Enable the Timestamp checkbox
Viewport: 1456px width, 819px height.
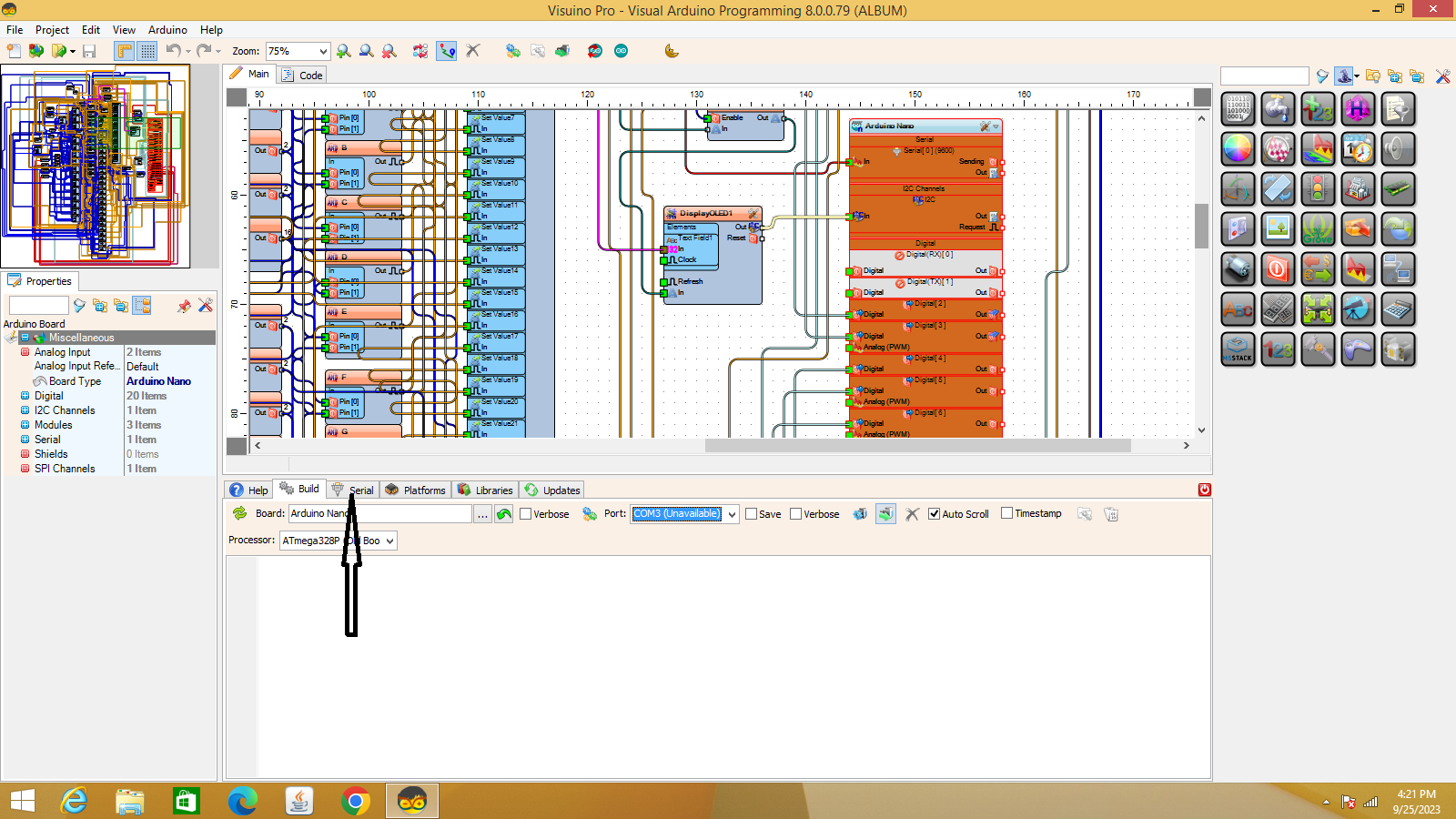click(1007, 514)
